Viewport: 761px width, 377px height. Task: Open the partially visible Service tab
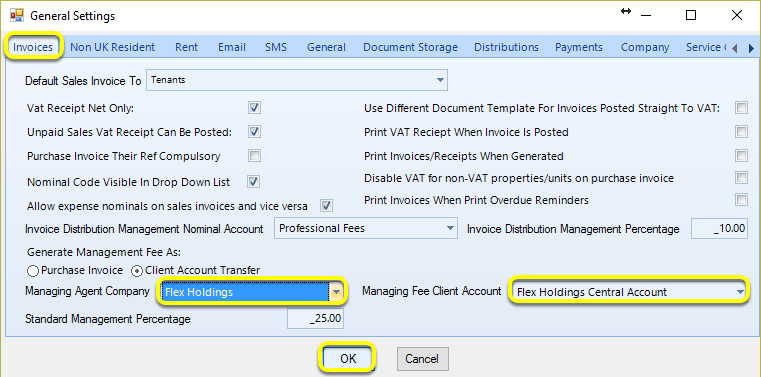(705, 47)
